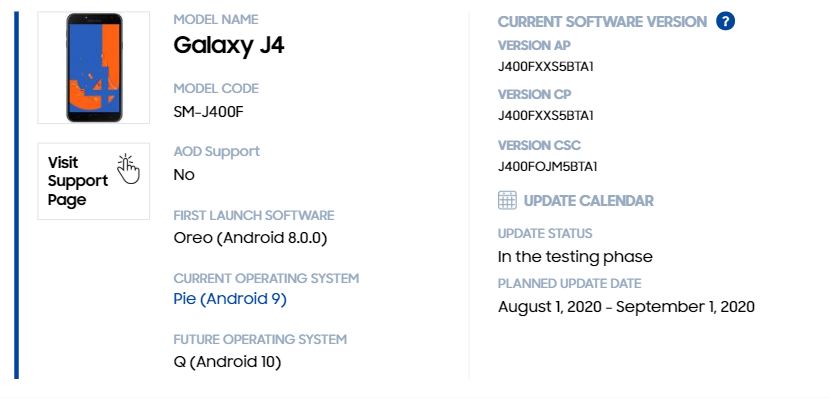Select the Galaxy J4 model name
The width and height of the screenshot is (830, 398).
229,46
